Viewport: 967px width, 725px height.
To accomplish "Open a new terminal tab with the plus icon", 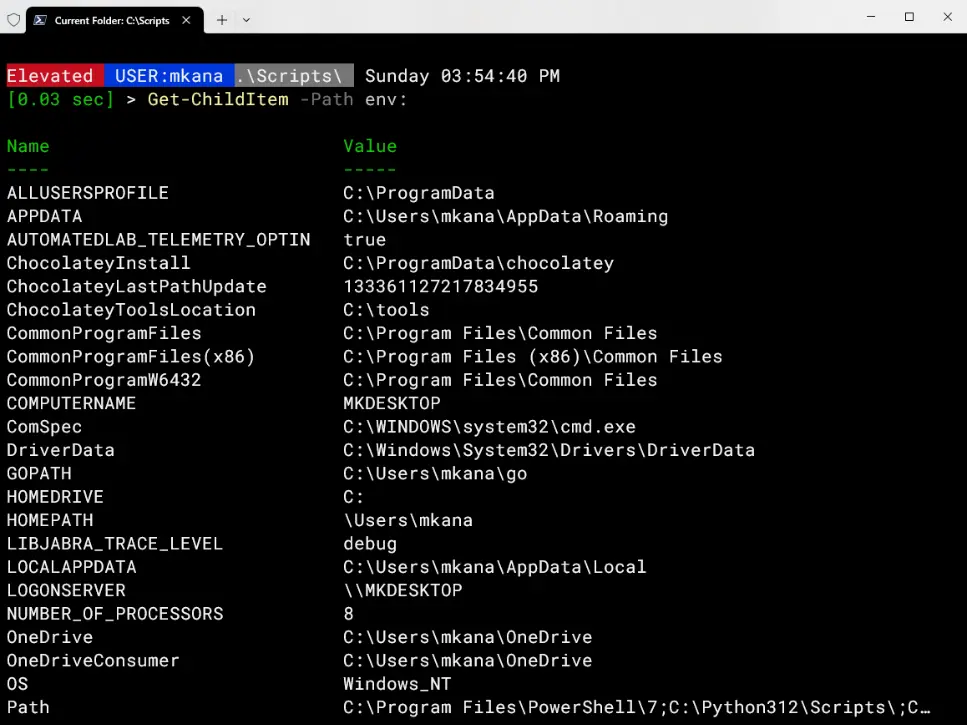I will click(222, 19).
